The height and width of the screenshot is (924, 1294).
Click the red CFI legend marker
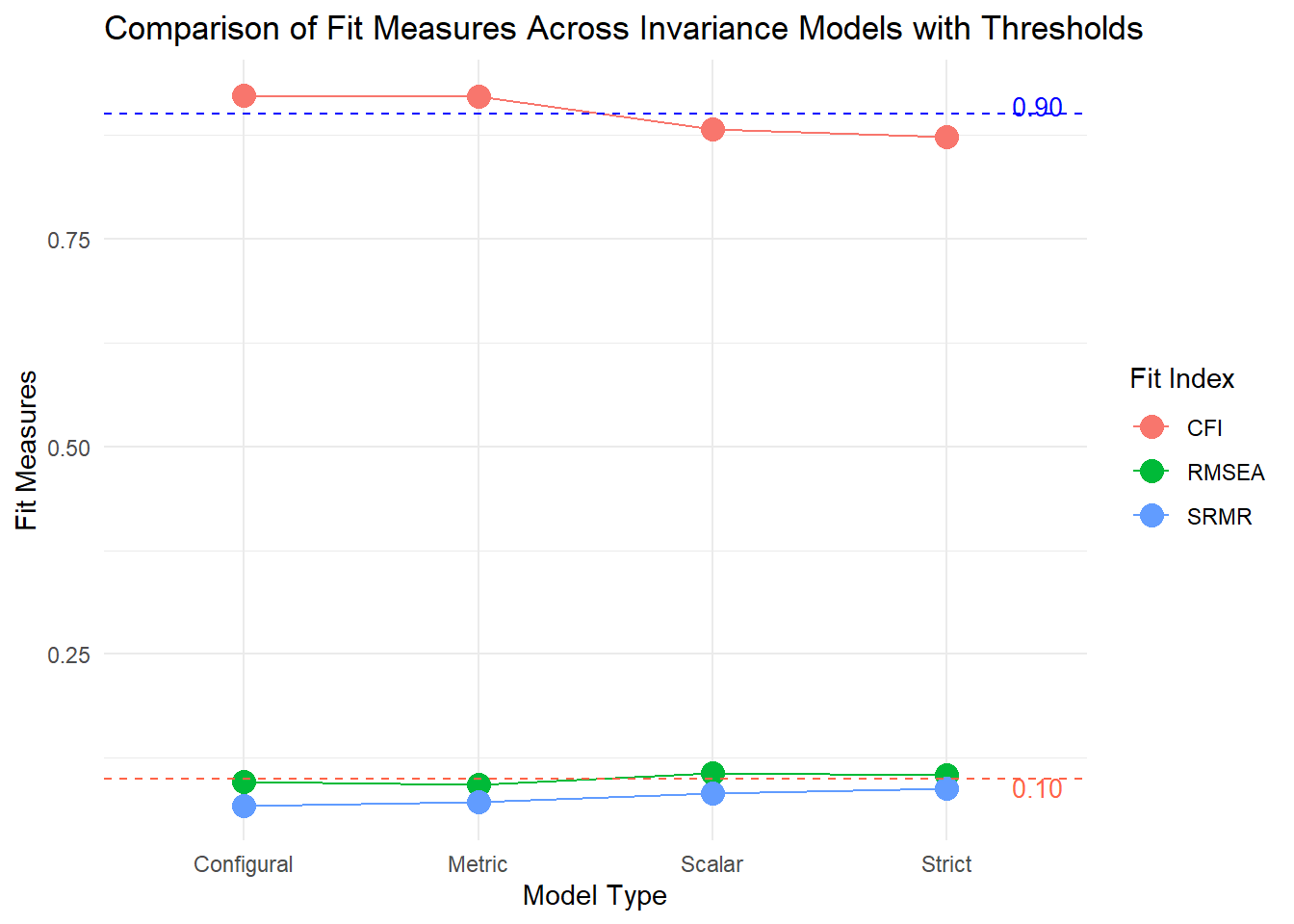click(1152, 427)
